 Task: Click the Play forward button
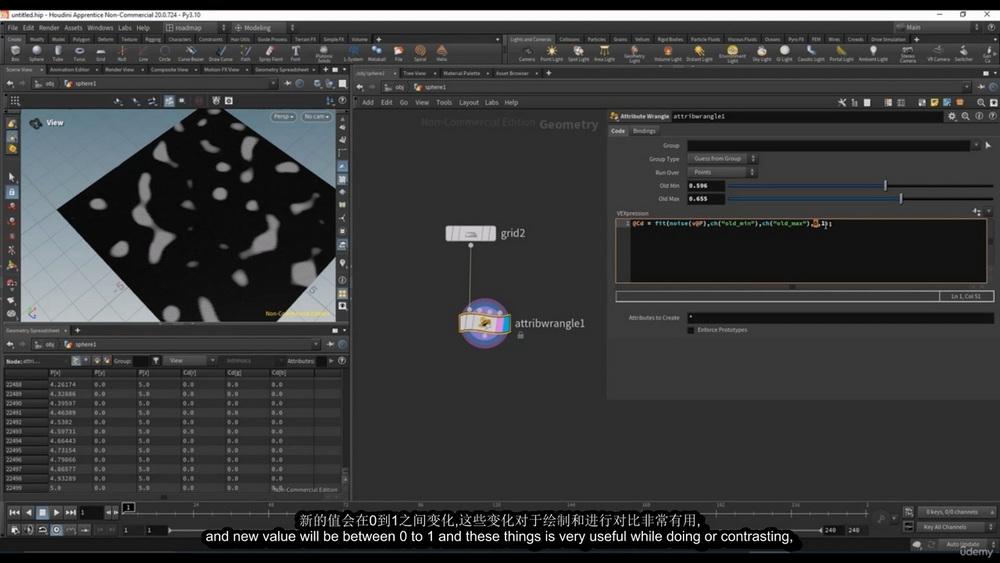(56, 512)
